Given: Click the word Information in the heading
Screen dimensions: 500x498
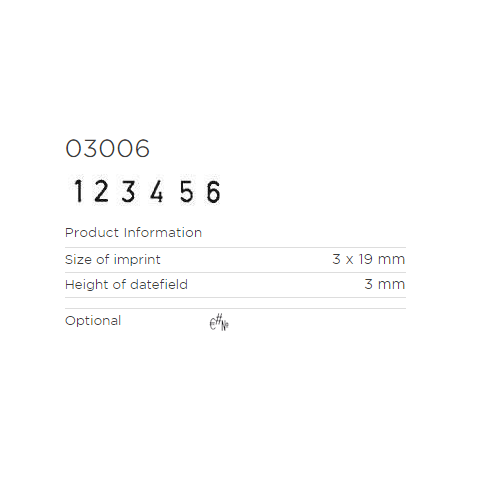Looking at the screenshot, I should [x=163, y=232].
